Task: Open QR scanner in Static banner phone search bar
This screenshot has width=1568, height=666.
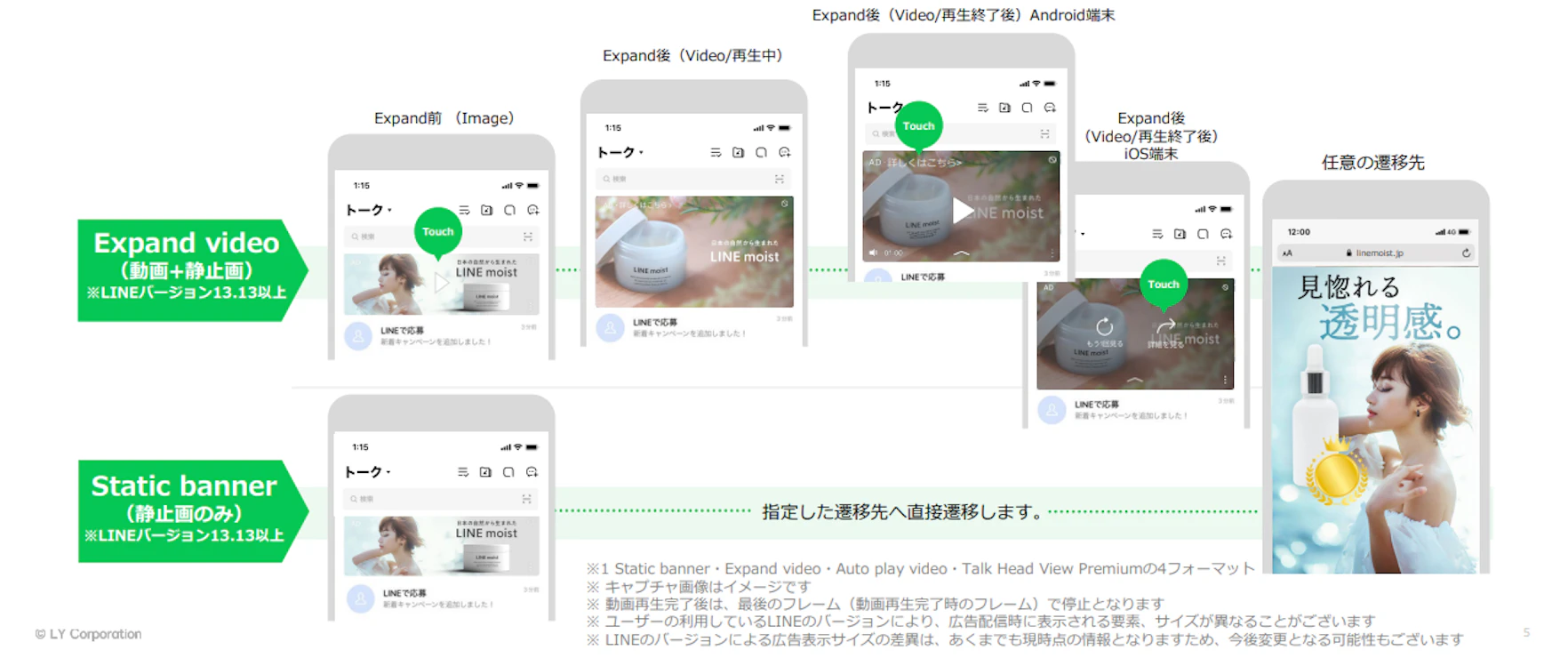Action: (526, 499)
